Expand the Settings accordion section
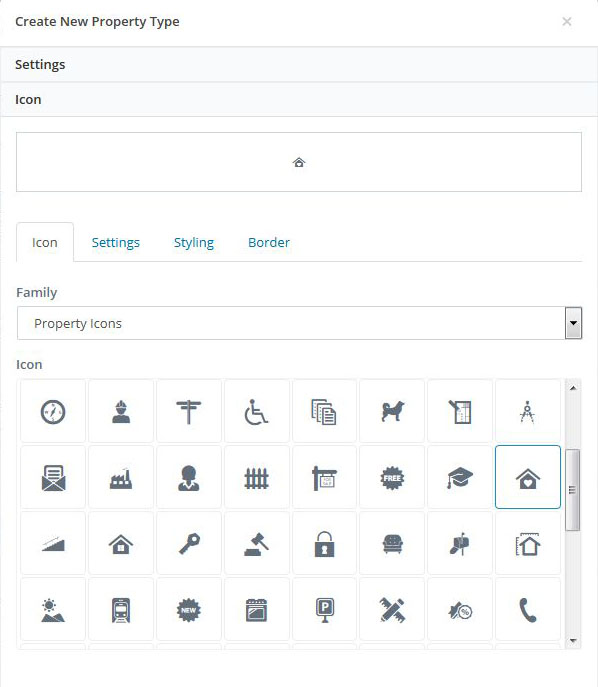The width and height of the screenshot is (598, 687). (x=299, y=64)
